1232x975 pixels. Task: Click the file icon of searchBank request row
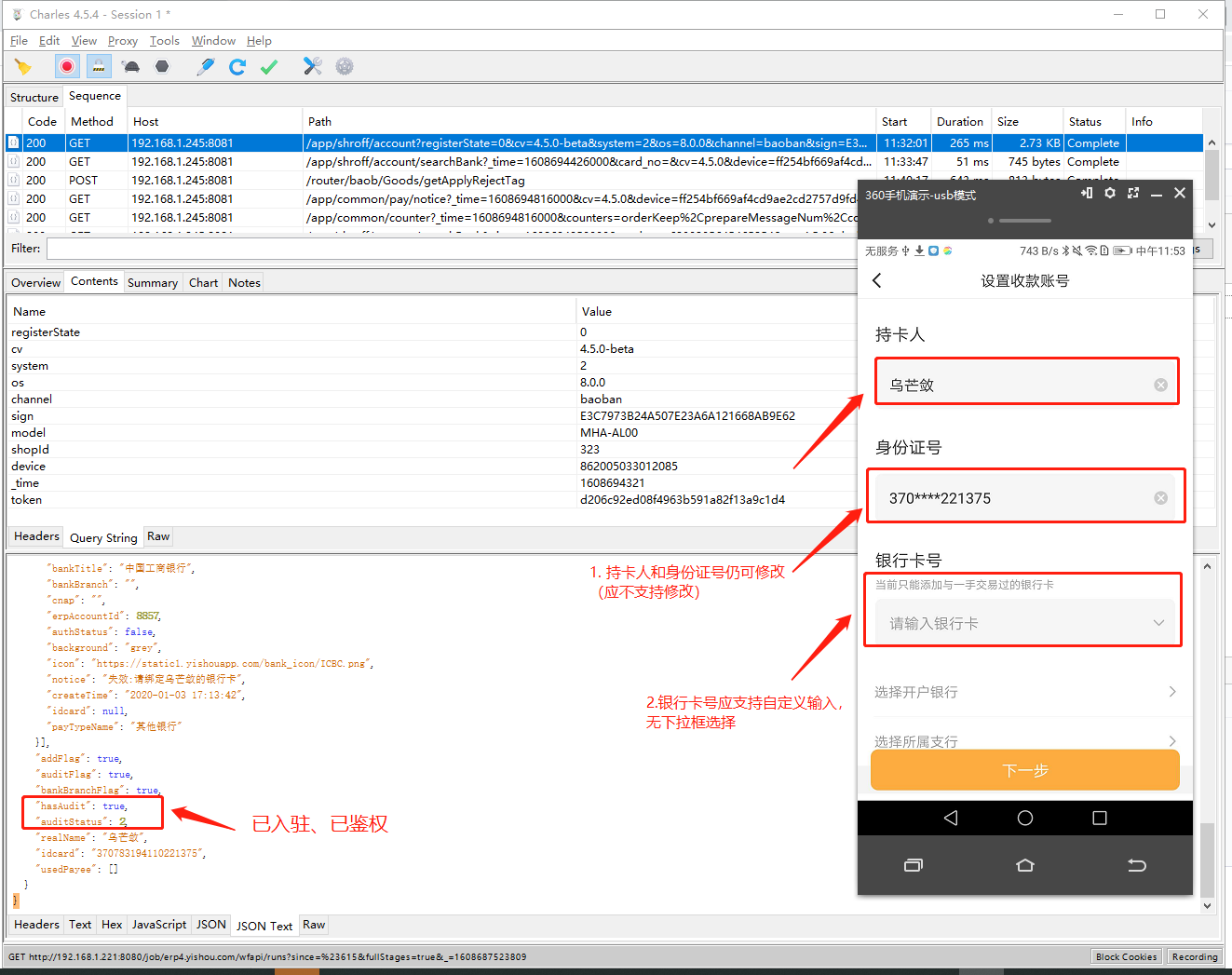[14, 161]
